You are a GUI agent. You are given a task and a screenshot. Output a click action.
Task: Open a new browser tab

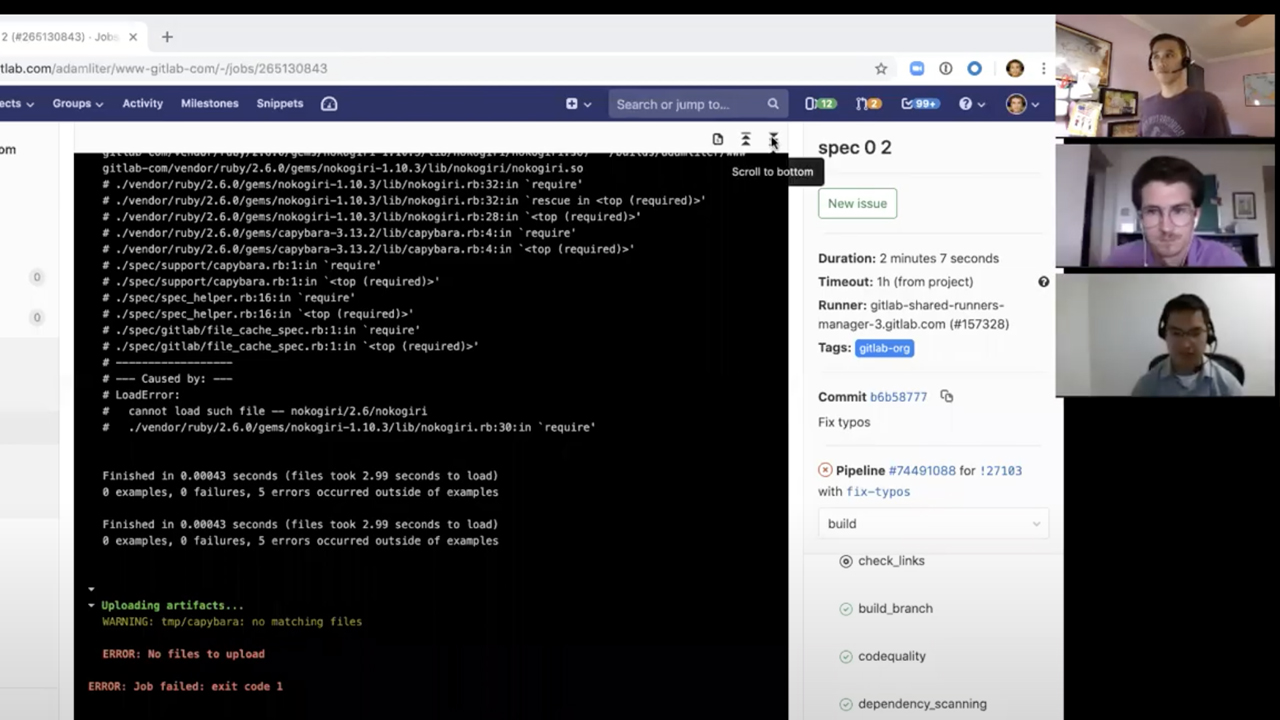coord(167,37)
